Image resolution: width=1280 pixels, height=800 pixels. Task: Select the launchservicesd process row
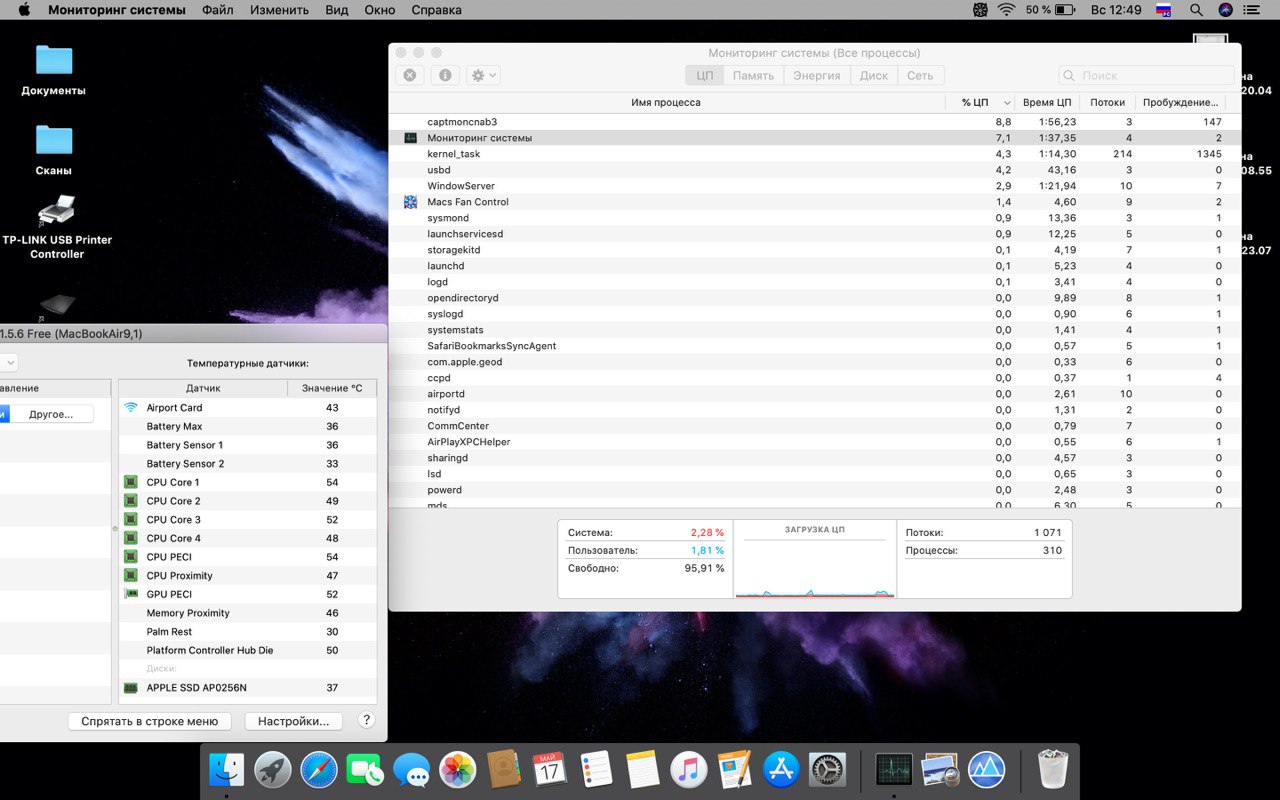[x=814, y=234]
